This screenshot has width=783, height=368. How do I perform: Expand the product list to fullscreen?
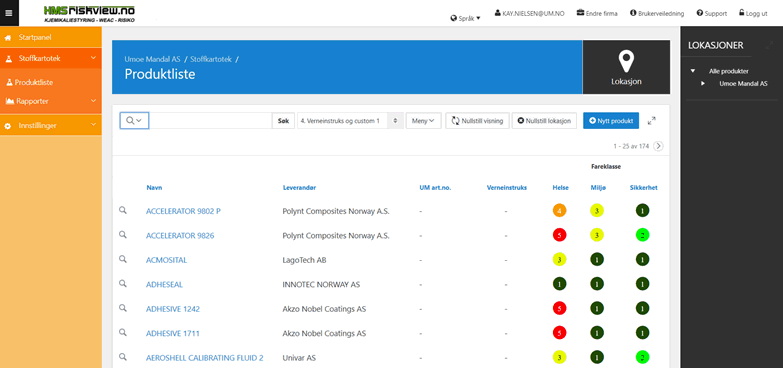tap(652, 121)
